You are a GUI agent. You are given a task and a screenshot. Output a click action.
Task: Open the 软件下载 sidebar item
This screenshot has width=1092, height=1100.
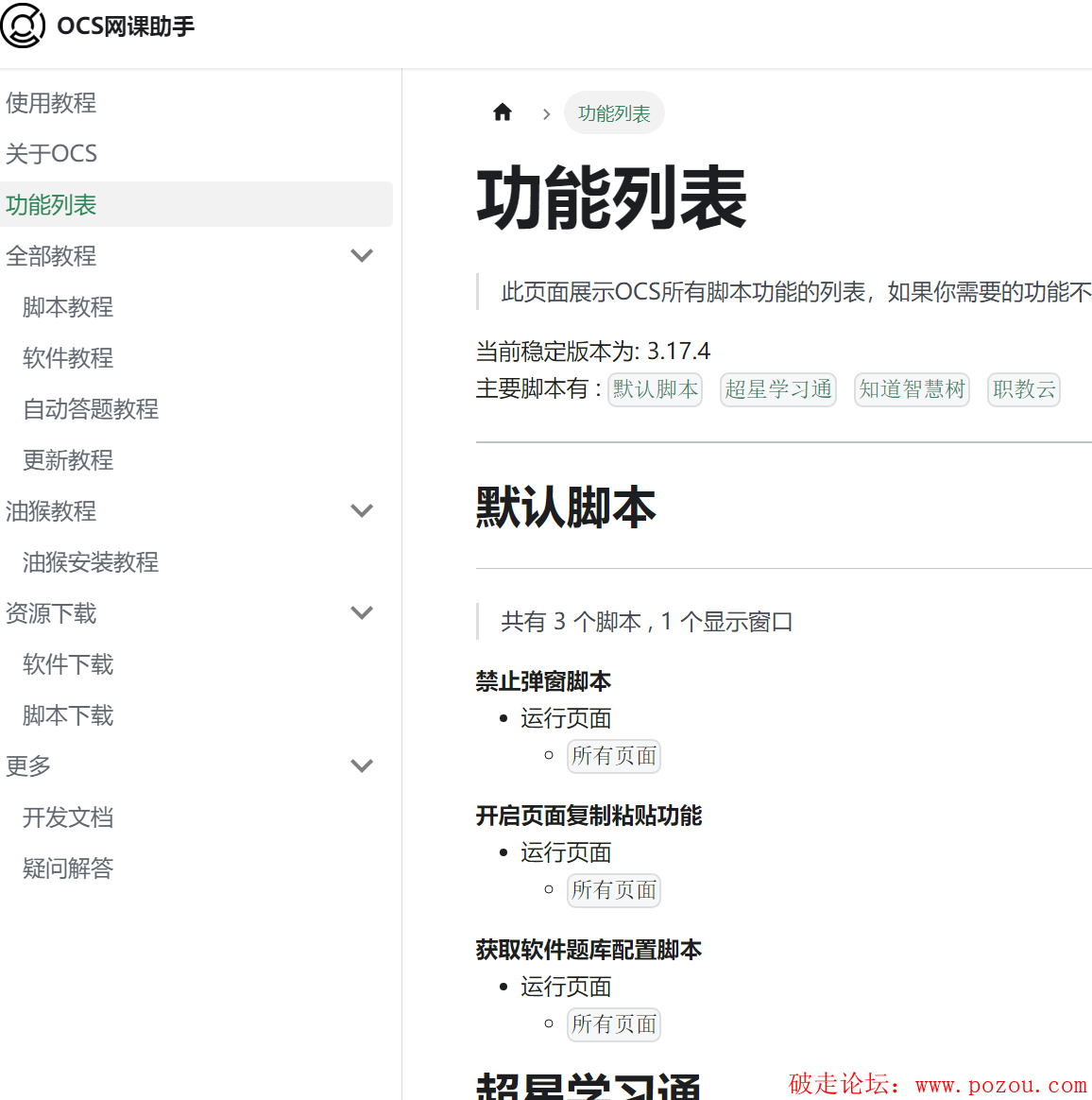click(68, 663)
